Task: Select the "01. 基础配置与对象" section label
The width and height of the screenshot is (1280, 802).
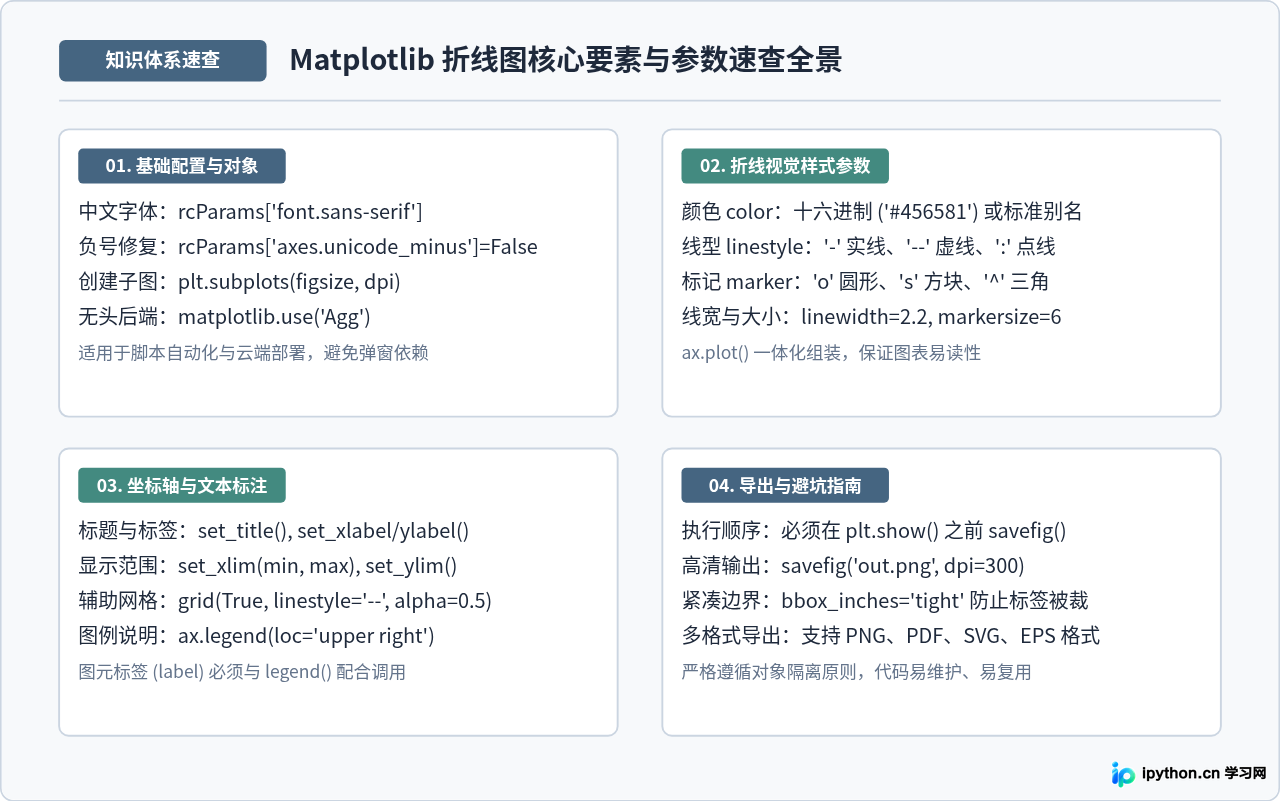Action: (x=182, y=166)
